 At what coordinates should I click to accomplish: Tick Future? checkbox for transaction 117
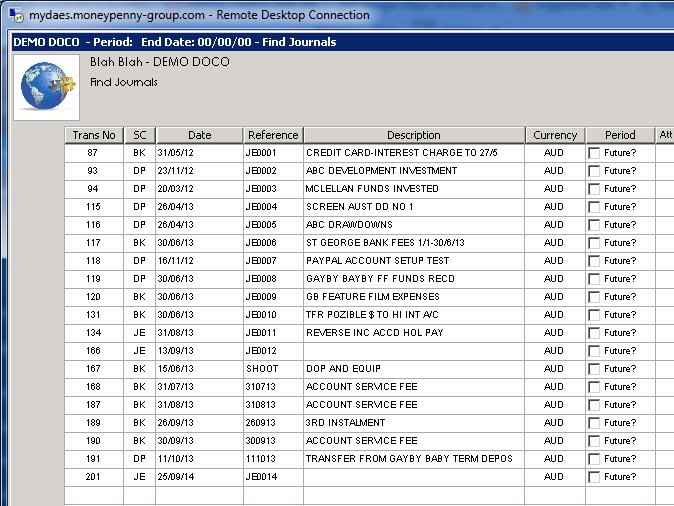click(x=594, y=243)
